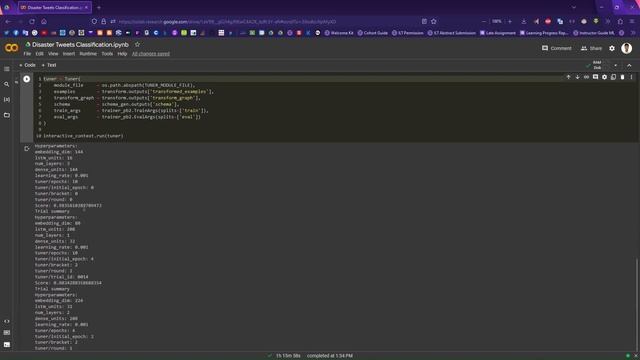Go to browser home page
640x360 pixels.
tap(44, 21)
